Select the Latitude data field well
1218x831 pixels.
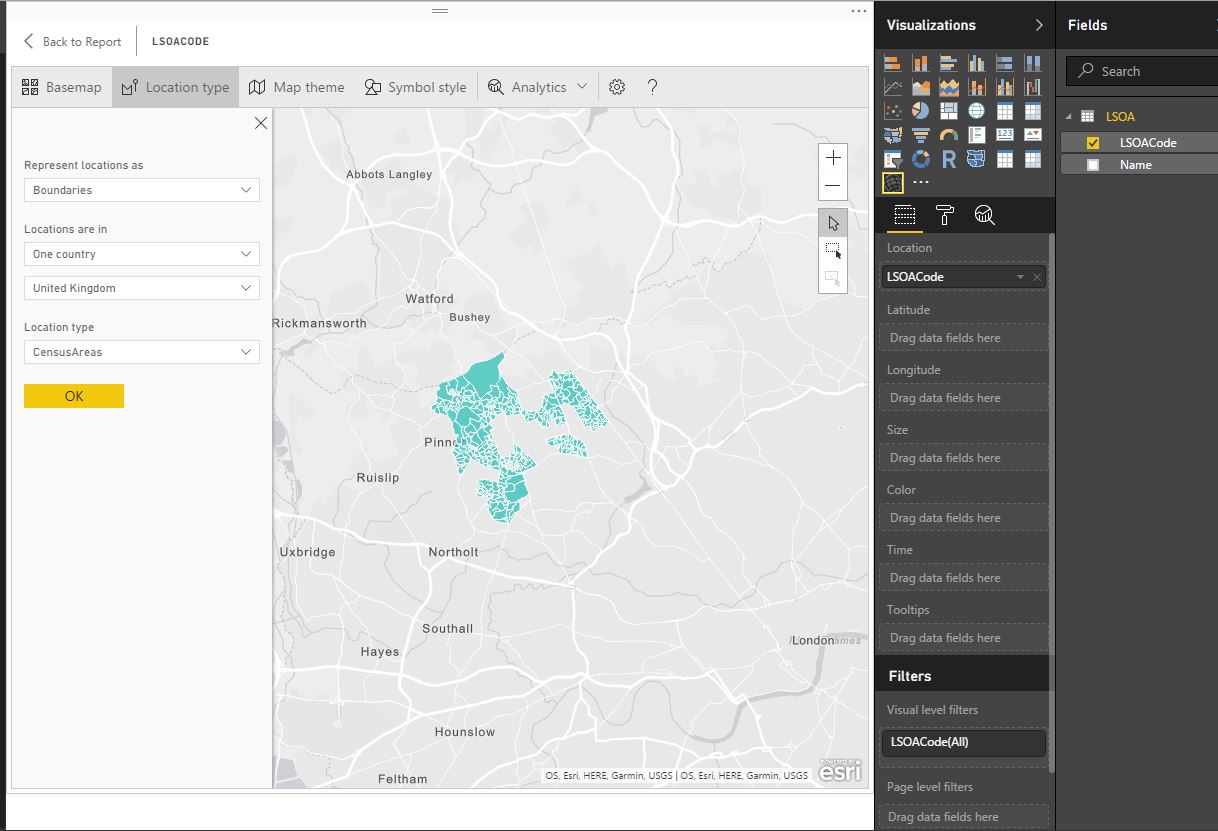[x=964, y=338]
